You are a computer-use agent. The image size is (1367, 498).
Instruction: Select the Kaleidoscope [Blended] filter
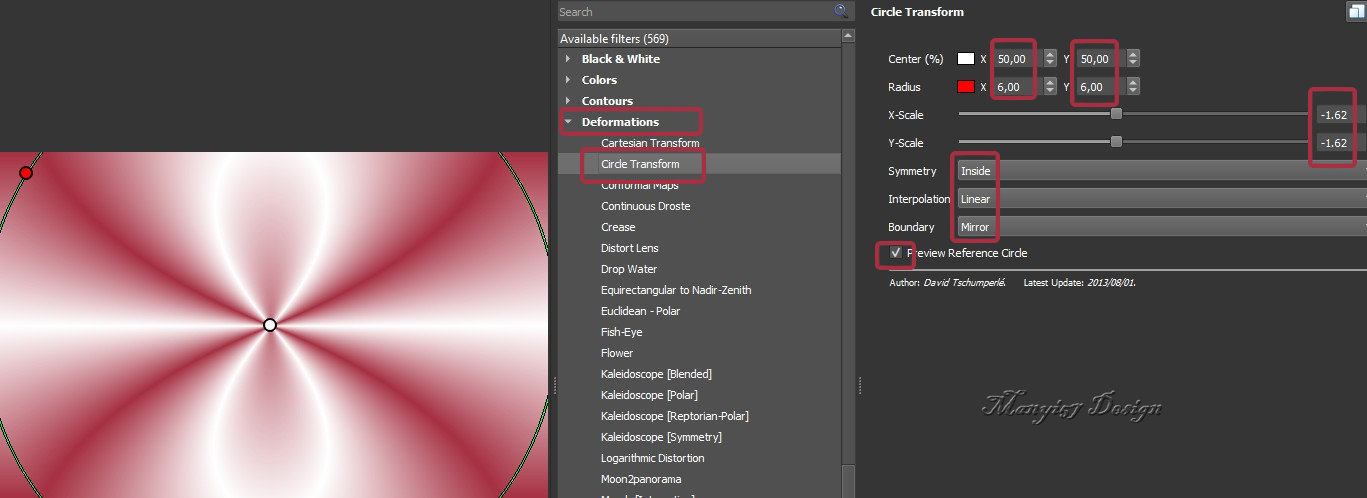point(656,374)
